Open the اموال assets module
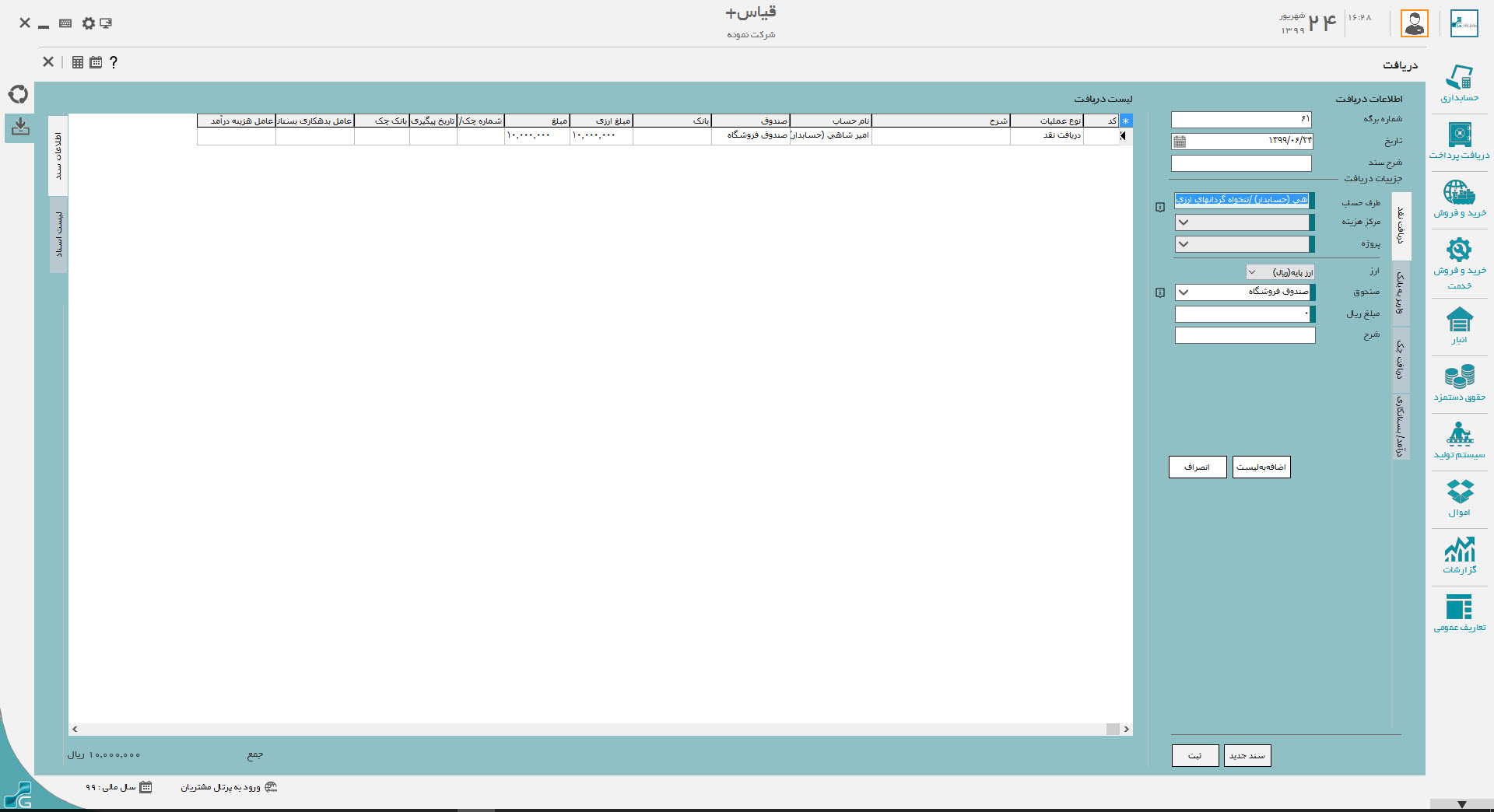Image resolution: width=1494 pixels, height=812 pixels. (1459, 498)
